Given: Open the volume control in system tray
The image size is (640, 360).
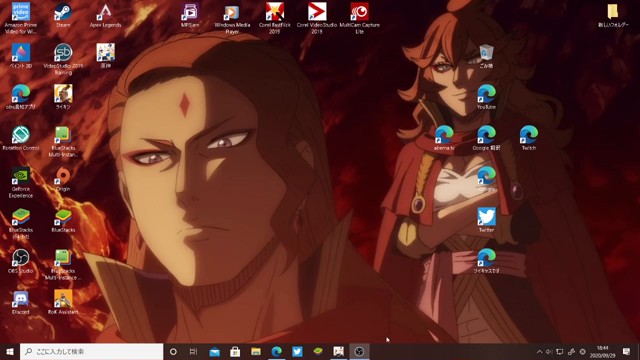Looking at the screenshot, I should (549, 351).
